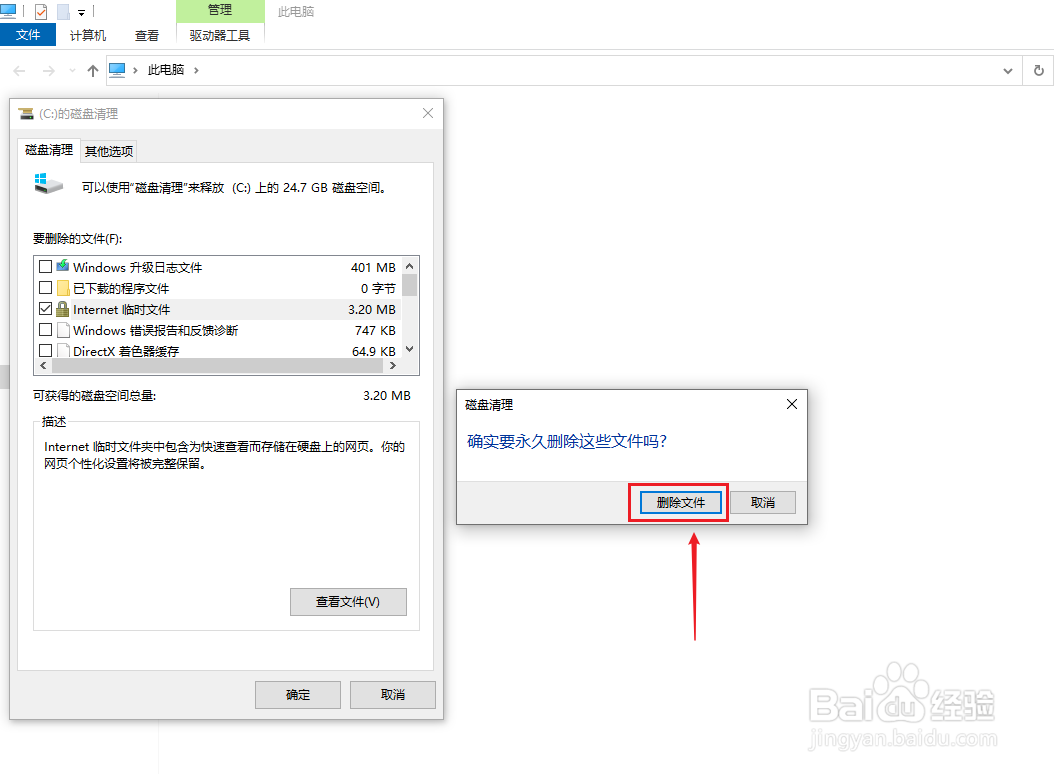Click the 查看文件(V) button

347,601
